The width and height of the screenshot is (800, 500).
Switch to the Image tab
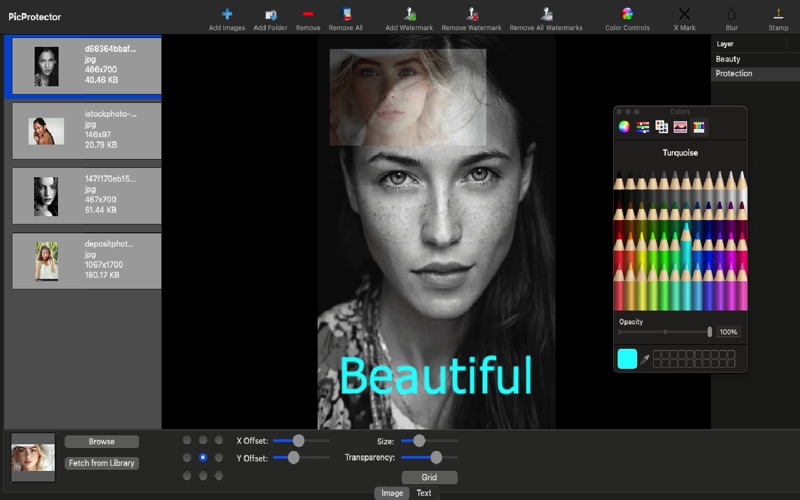[x=392, y=493]
